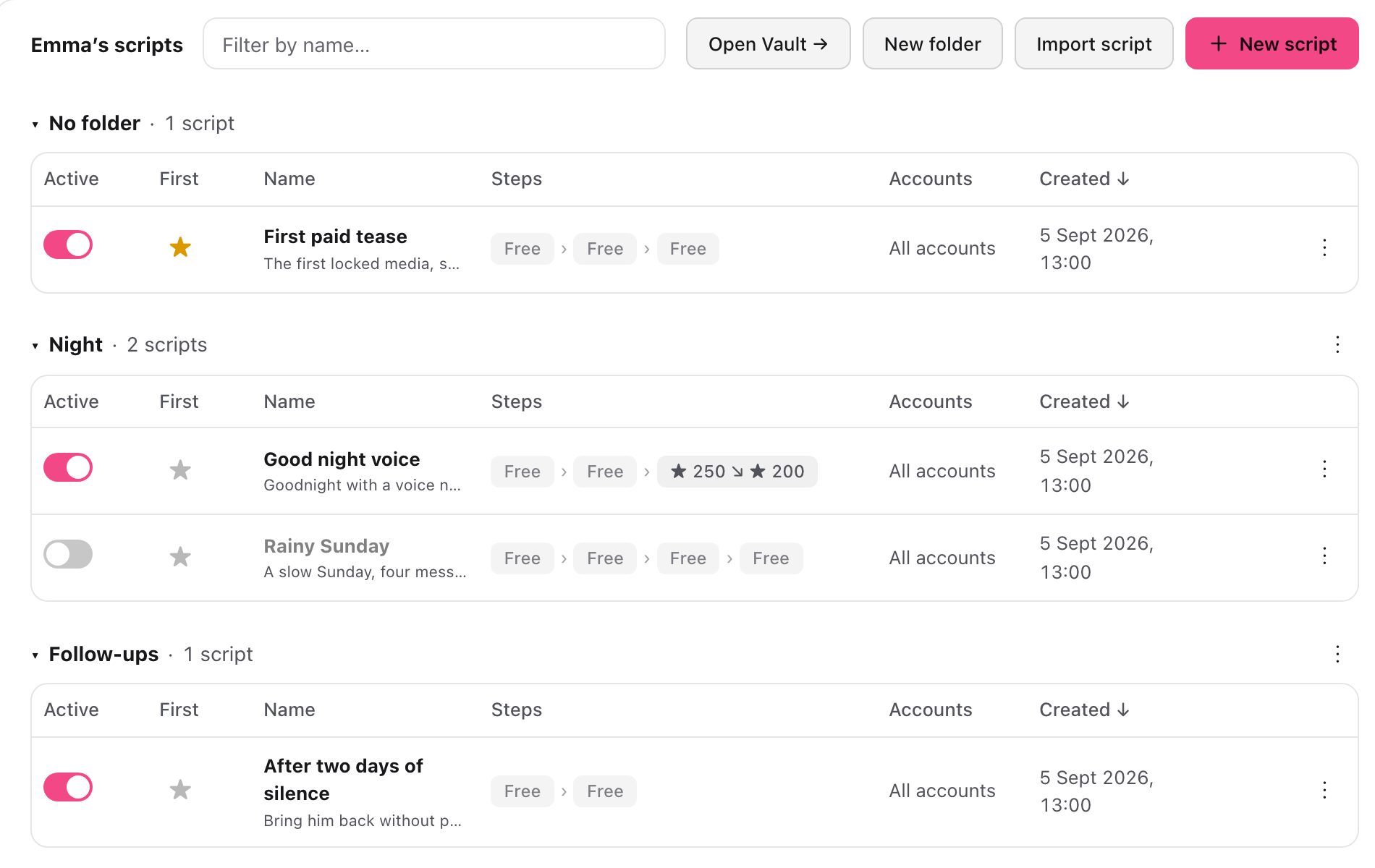Open the three-dot menu for First paid tease
This screenshot has height=868, width=1375.
coord(1324,247)
